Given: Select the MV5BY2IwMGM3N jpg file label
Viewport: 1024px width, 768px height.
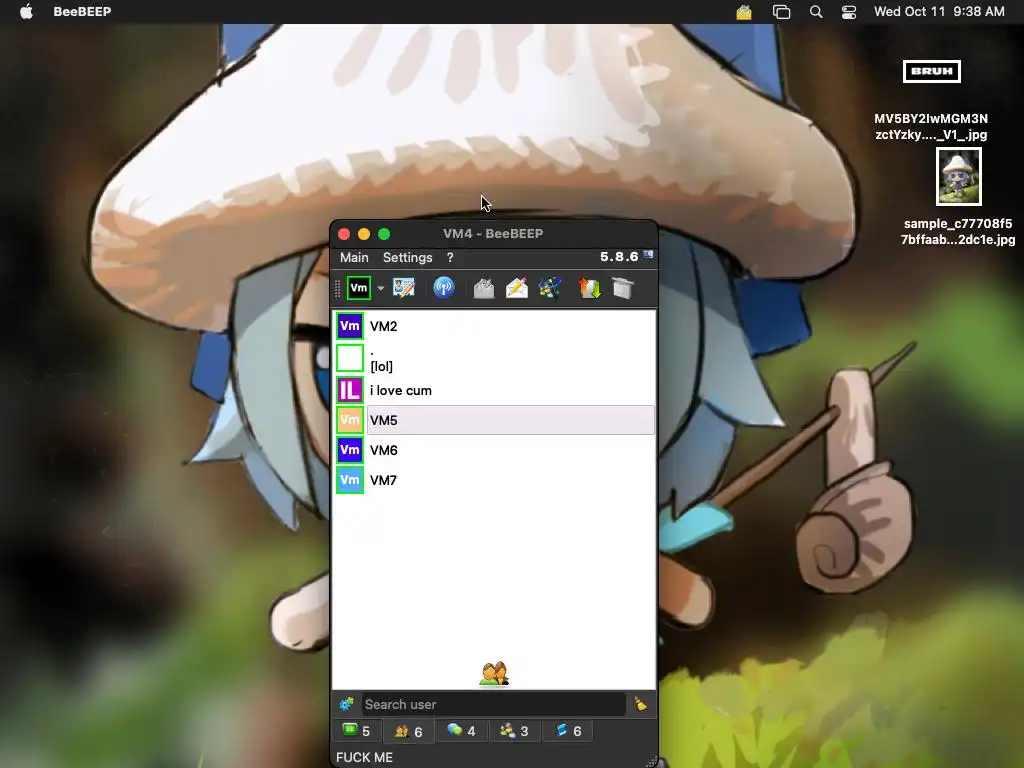Looking at the screenshot, I should (931, 127).
